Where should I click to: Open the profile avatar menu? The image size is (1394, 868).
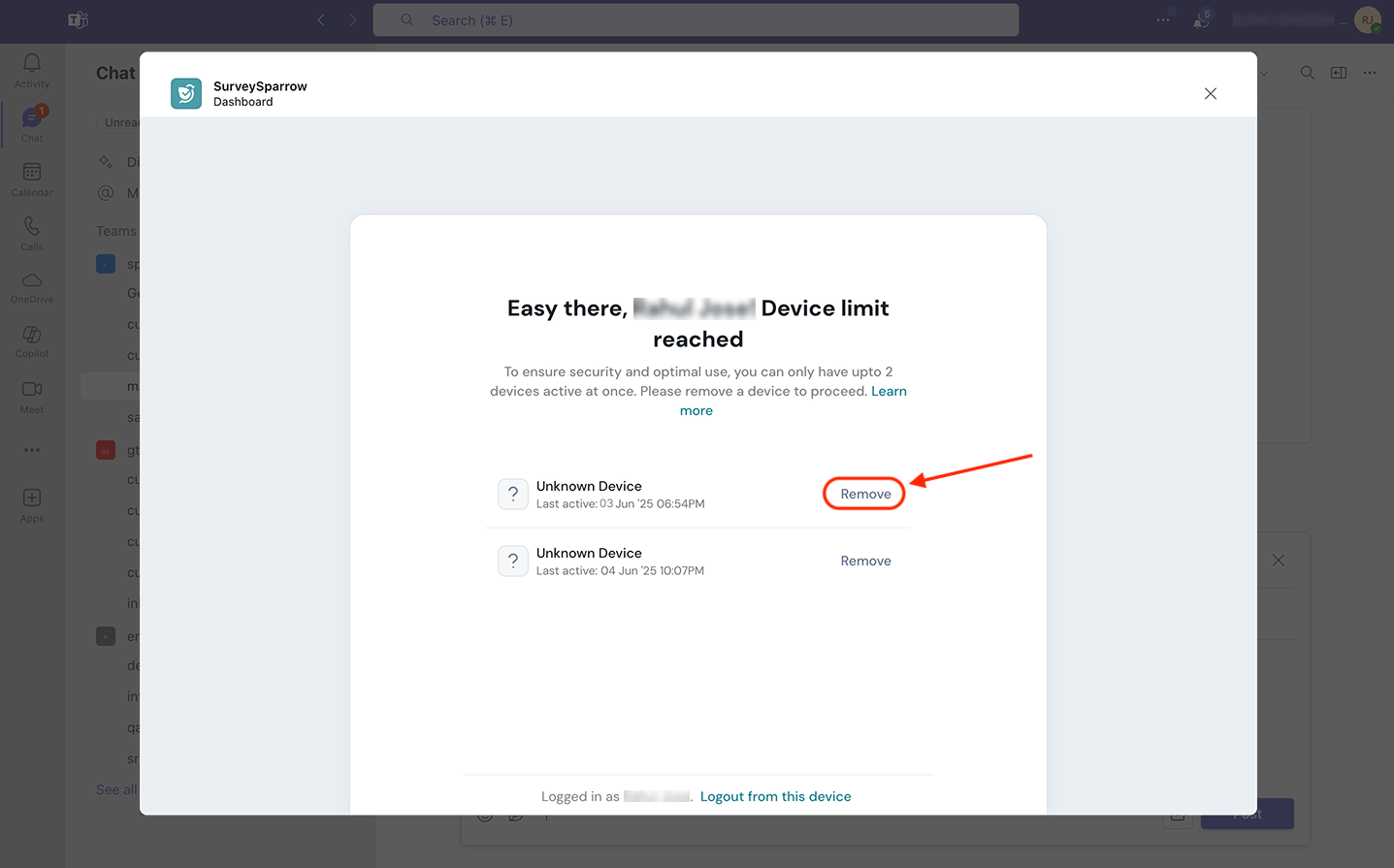[x=1367, y=20]
